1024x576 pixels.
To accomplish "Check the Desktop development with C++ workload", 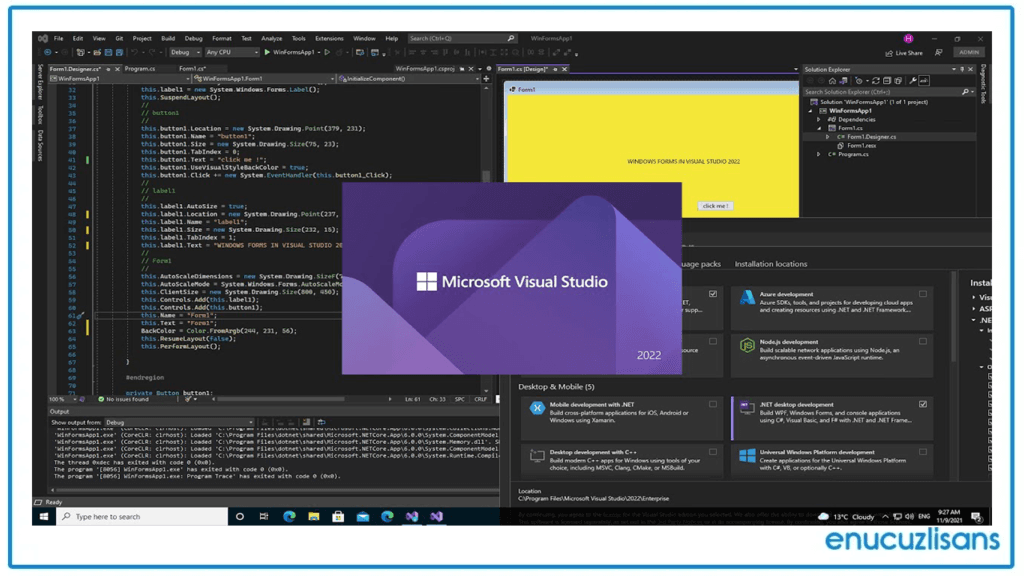I will point(713,451).
